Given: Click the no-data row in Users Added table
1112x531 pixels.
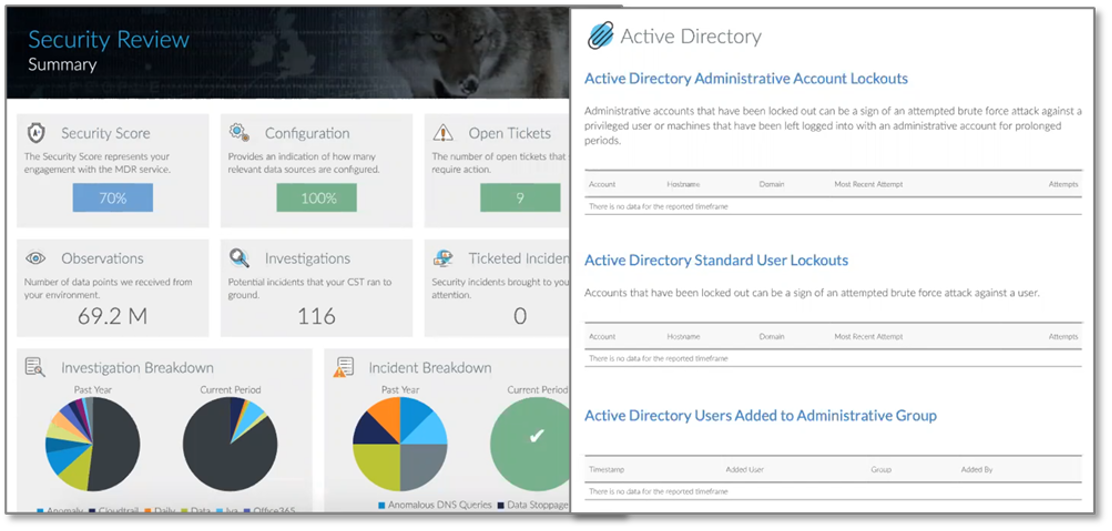Looking at the screenshot, I should (x=833, y=491).
